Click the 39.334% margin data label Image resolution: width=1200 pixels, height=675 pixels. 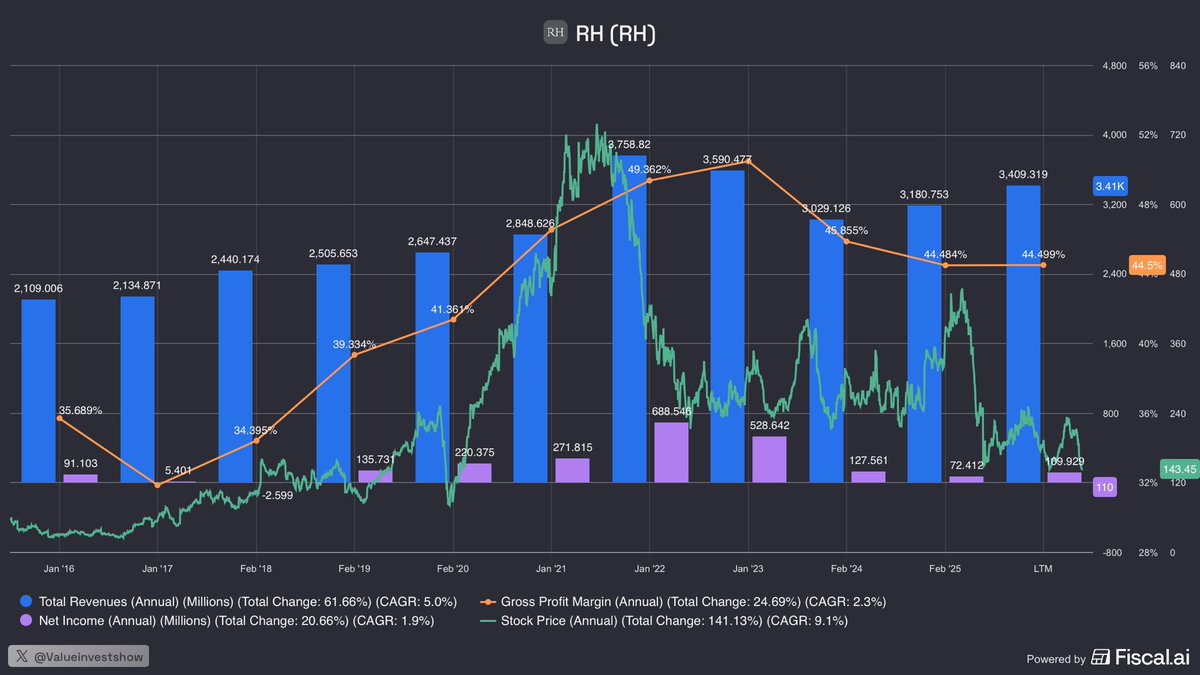point(354,344)
